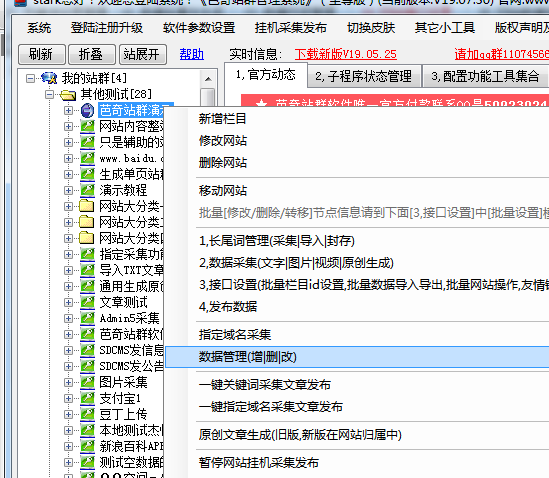Click the green site icon next to 本地测试杰
Viewport: 549px width, 478px height.
pos(87,430)
